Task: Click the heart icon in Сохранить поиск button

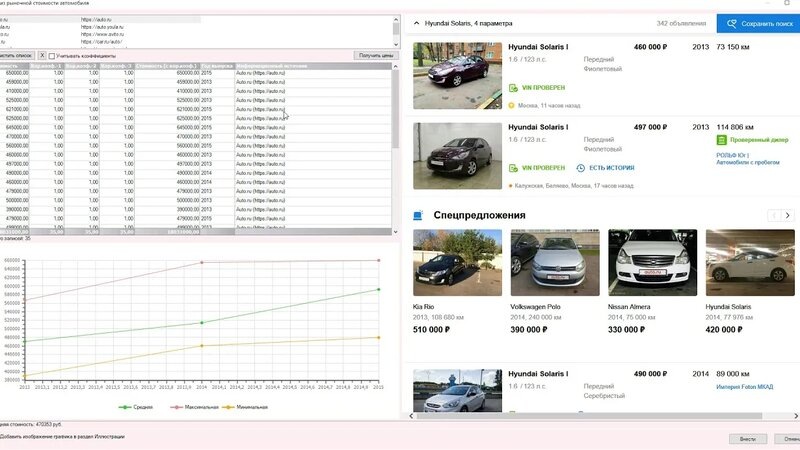Action: (732, 23)
